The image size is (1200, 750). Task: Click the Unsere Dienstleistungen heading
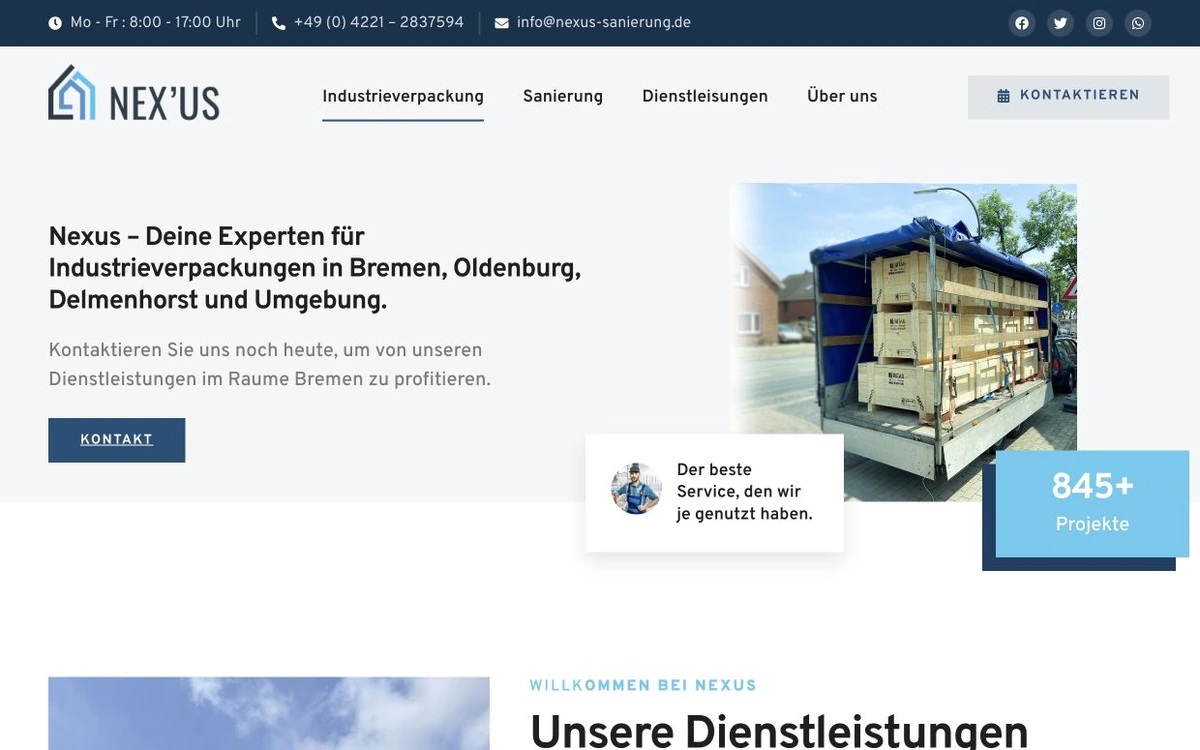point(779,730)
